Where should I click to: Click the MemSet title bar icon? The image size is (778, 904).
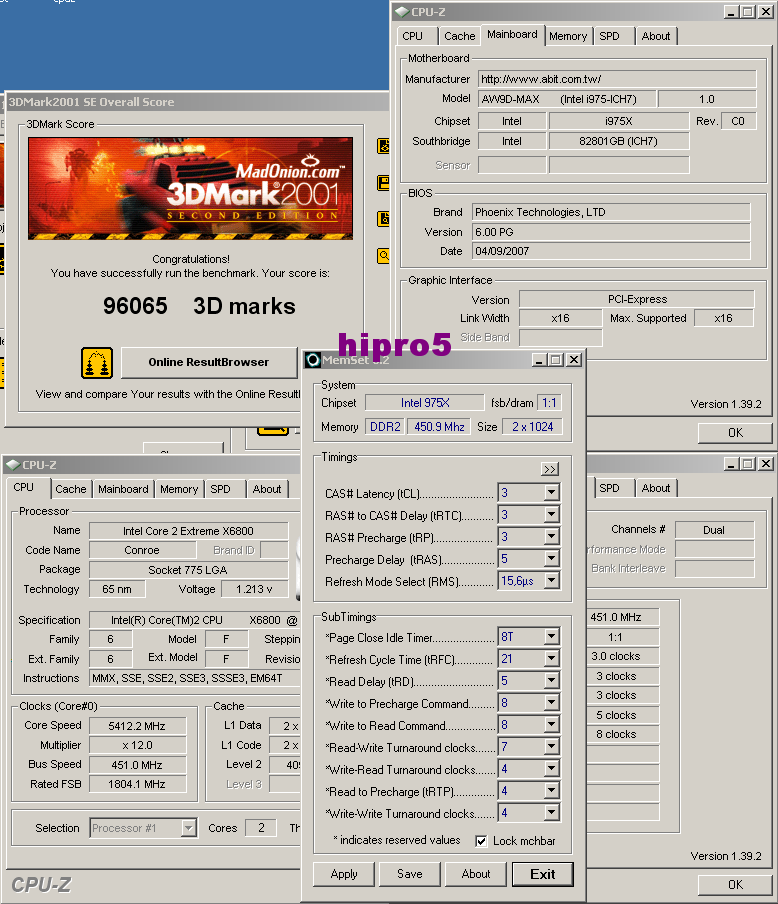coord(313,360)
